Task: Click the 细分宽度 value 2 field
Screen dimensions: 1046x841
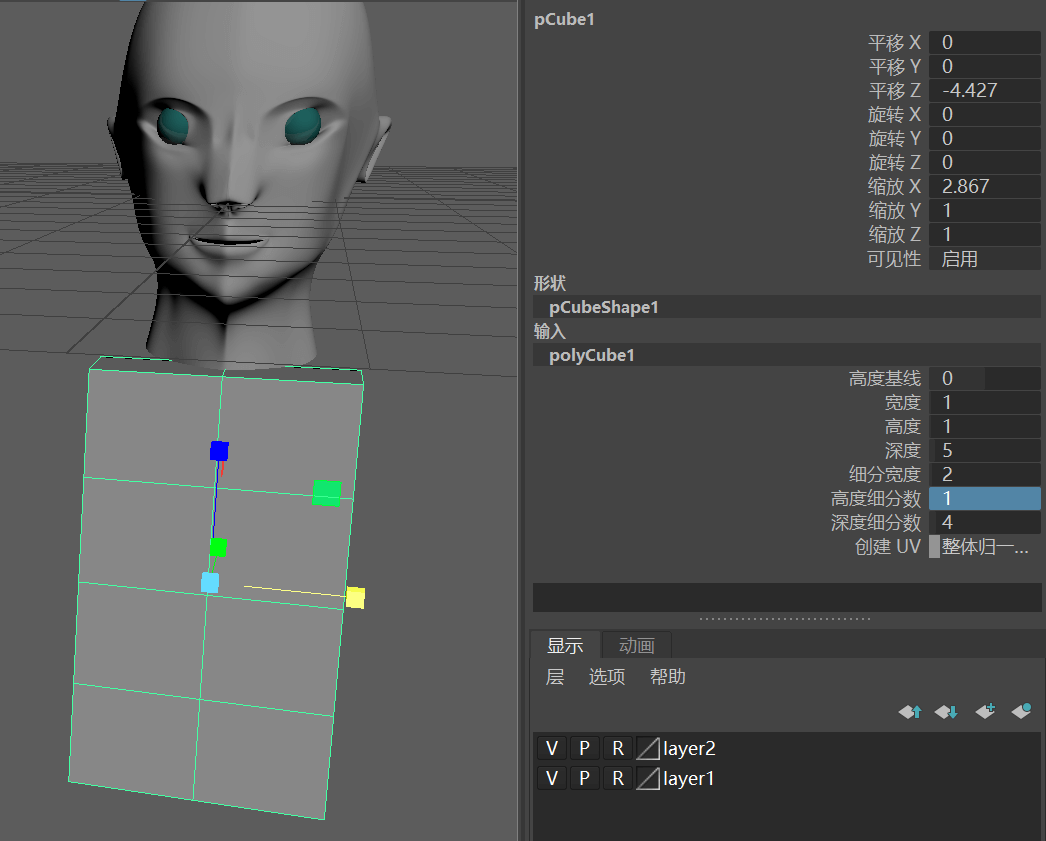Action: [985, 475]
